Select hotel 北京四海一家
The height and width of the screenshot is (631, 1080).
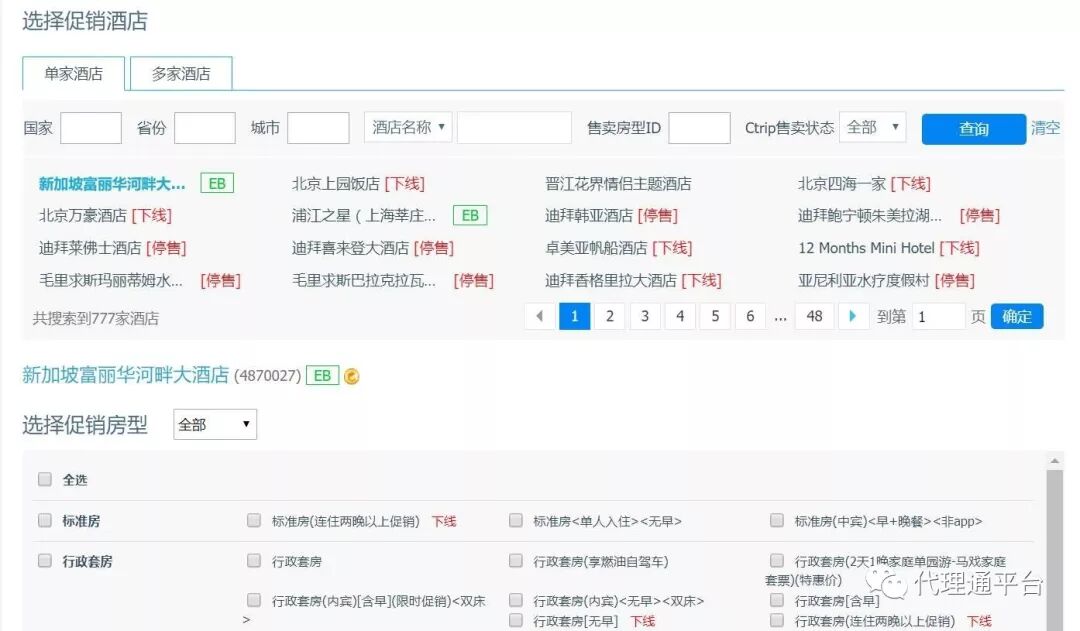pos(842,184)
